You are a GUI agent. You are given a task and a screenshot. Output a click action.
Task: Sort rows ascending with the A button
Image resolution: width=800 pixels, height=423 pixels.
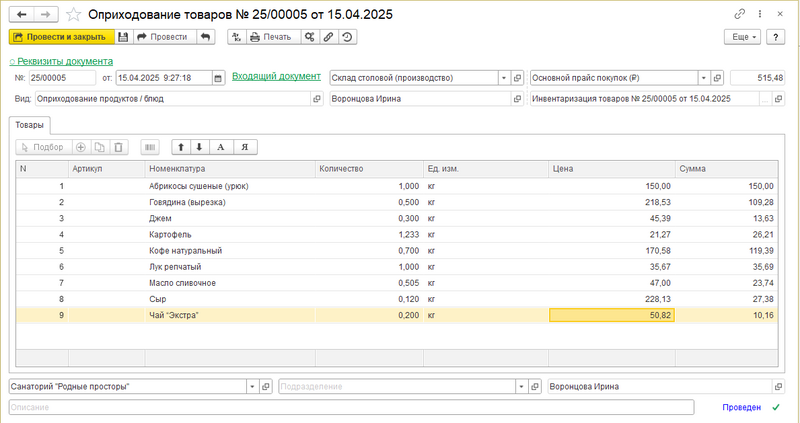[221, 147]
